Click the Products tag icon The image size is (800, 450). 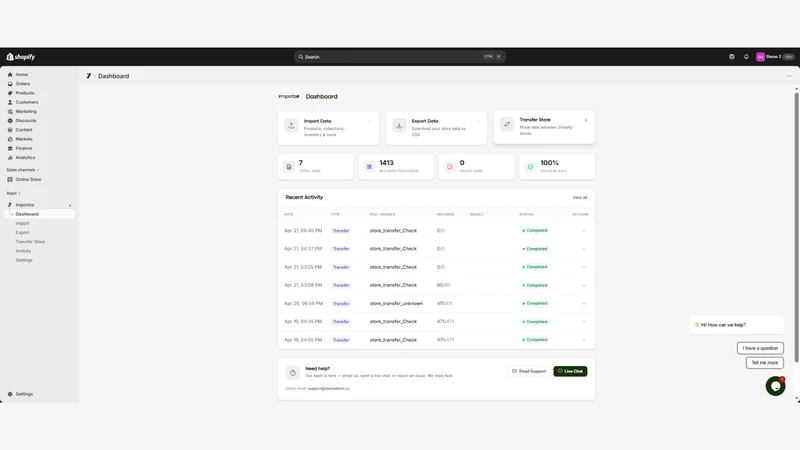[10, 93]
